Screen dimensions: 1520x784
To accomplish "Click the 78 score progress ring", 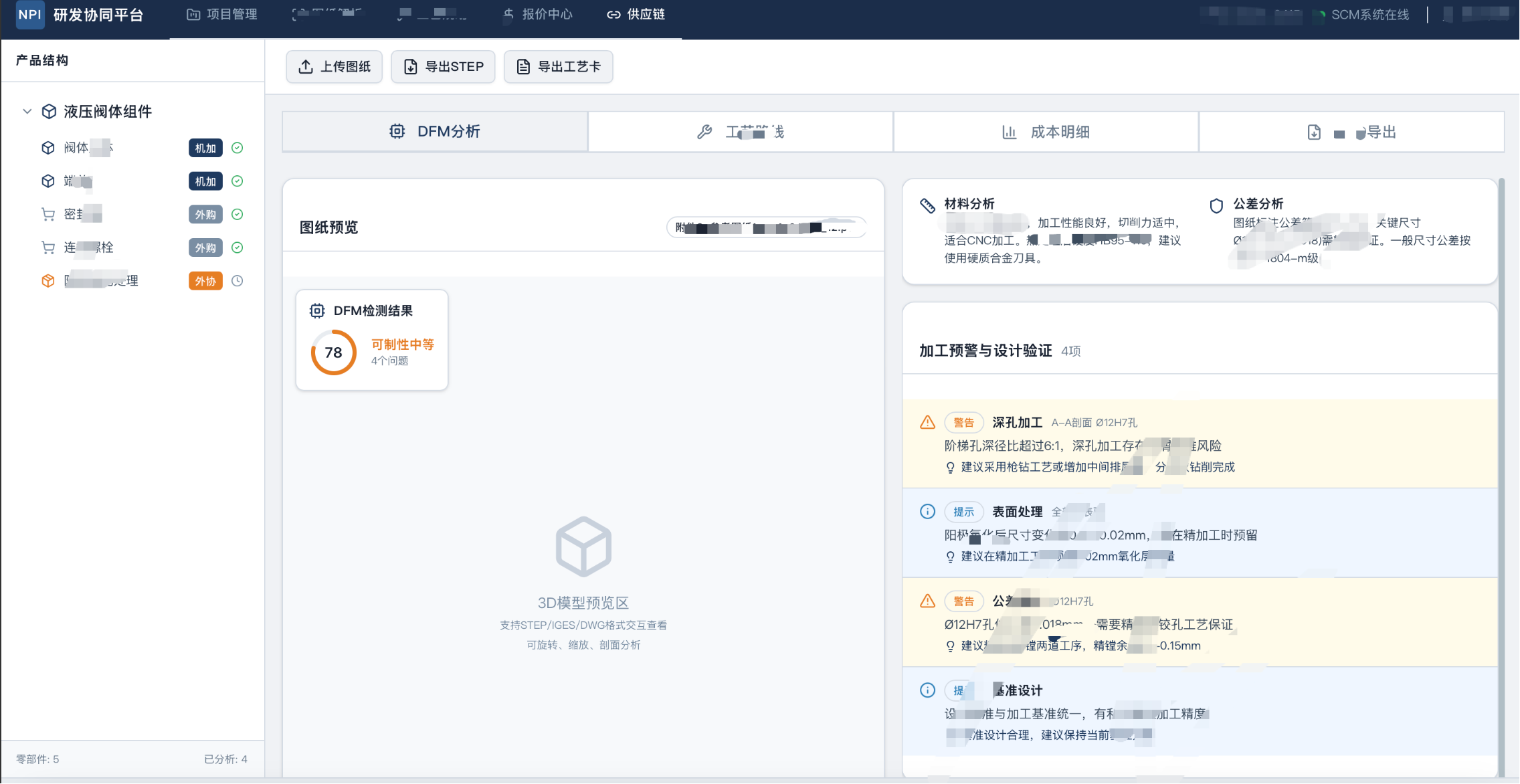I will click(333, 353).
